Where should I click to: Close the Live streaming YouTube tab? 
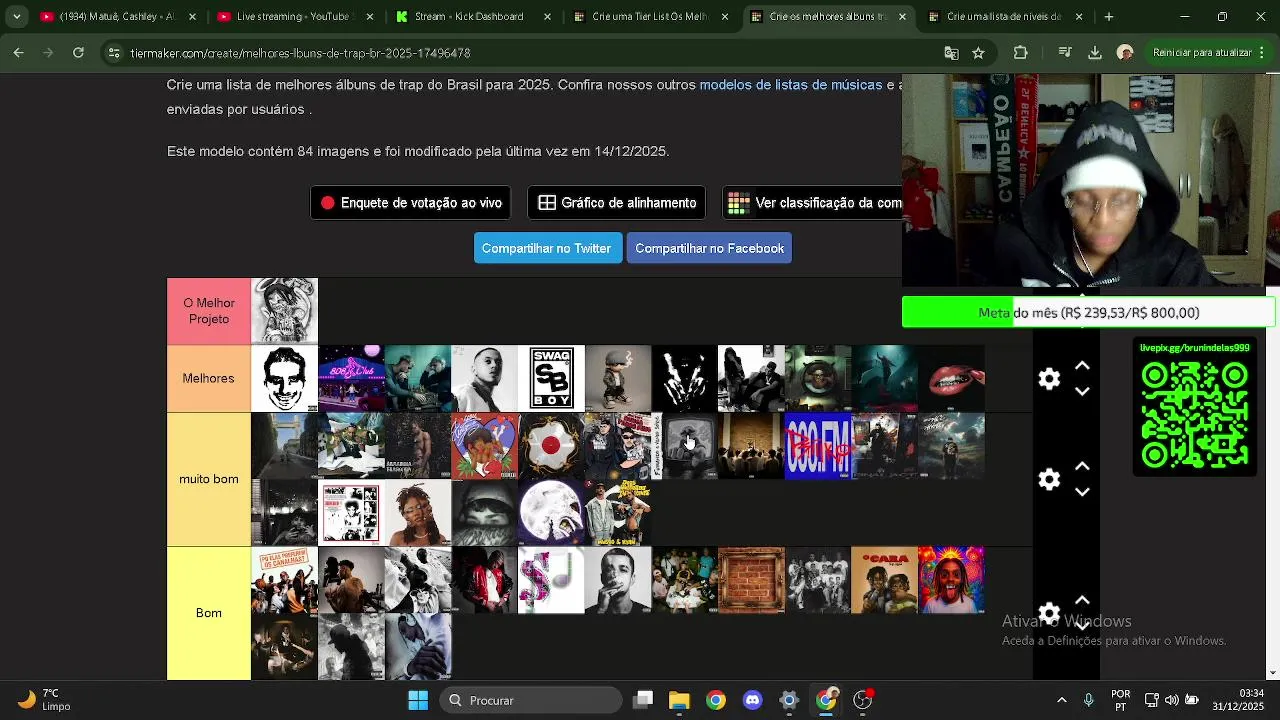pos(370,17)
